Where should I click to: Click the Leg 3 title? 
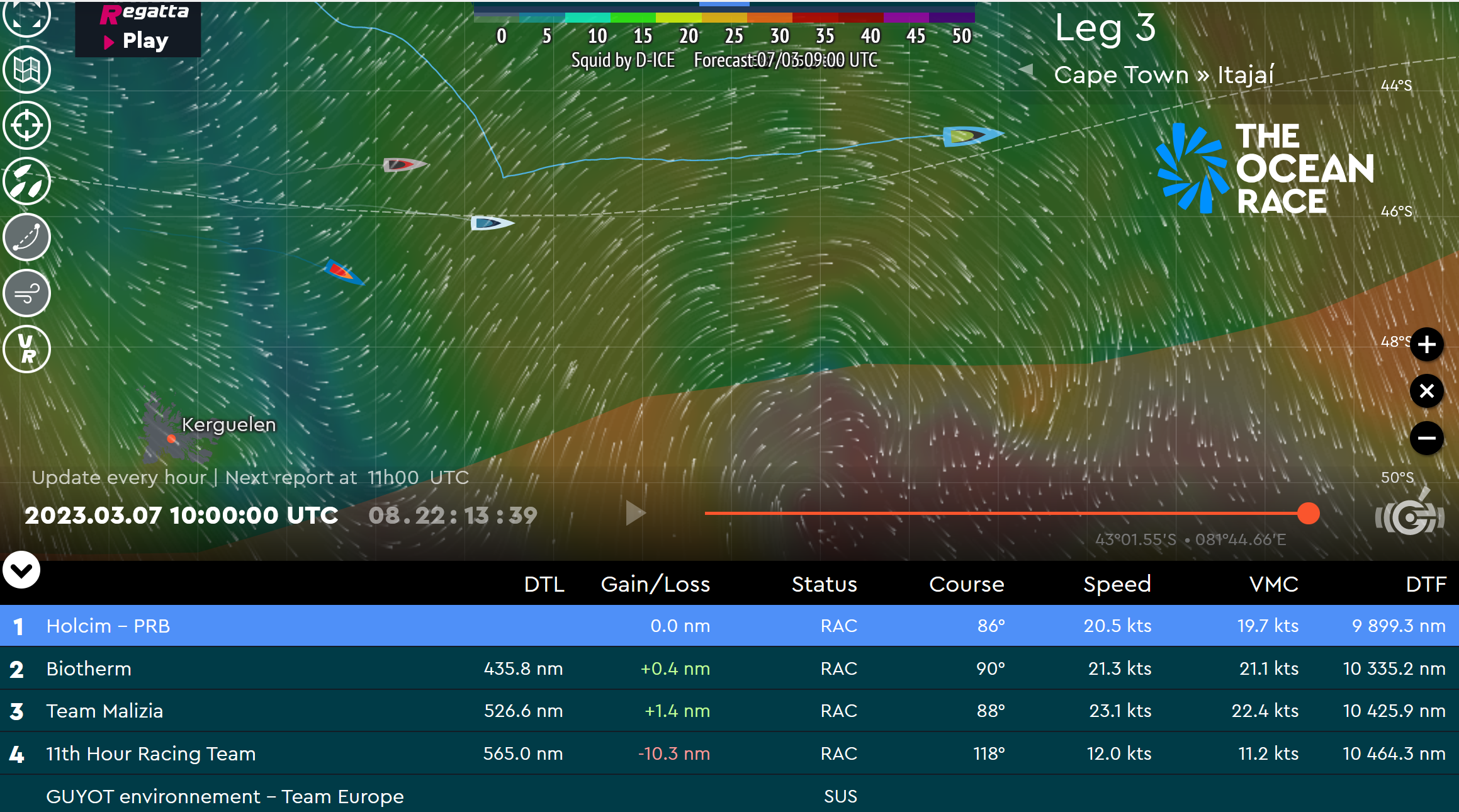click(x=1105, y=28)
